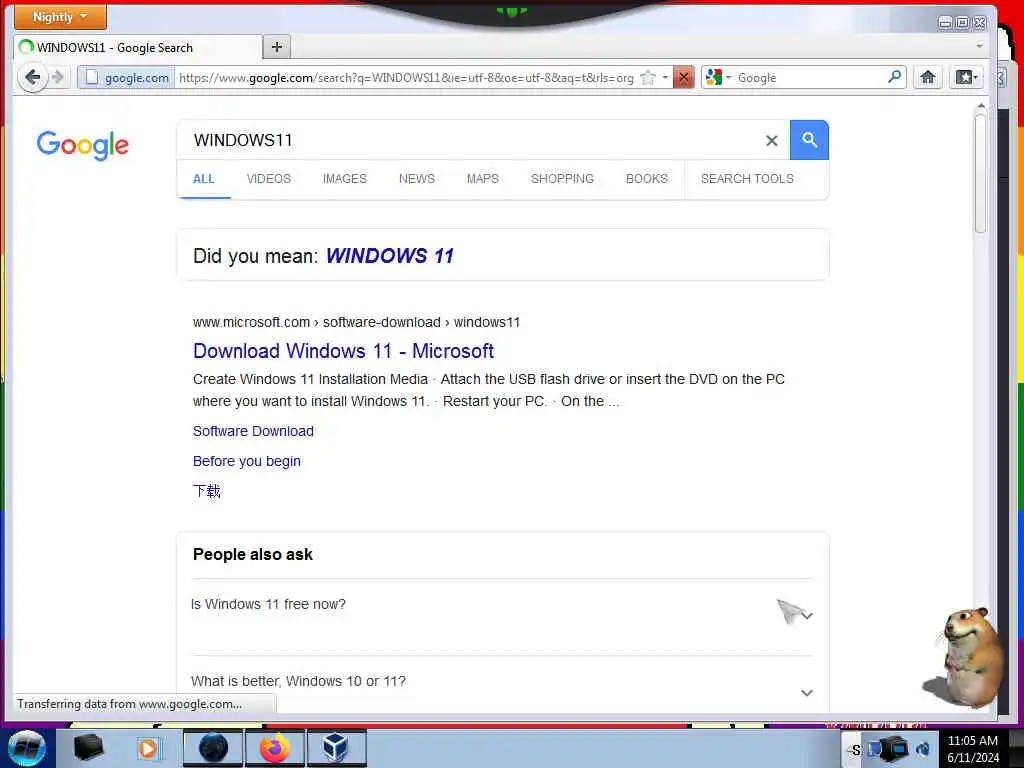Click the blue Google search button

pos(809,140)
